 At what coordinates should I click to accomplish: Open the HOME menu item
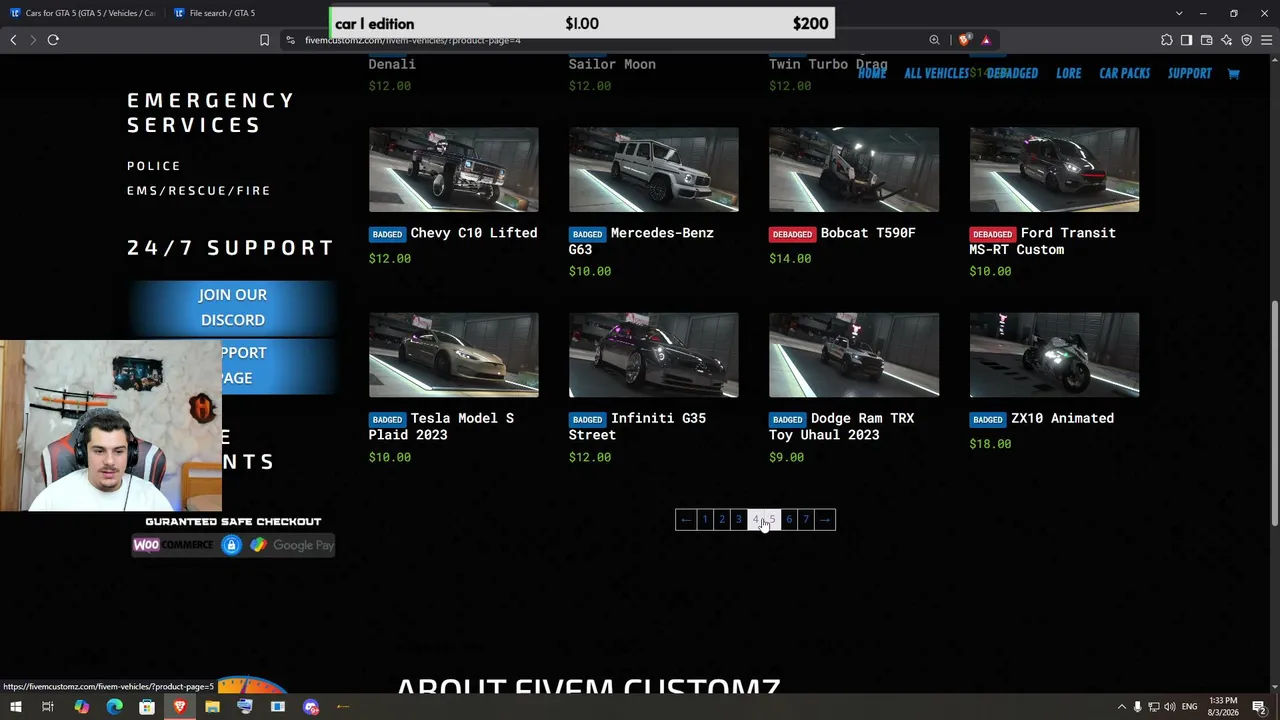click(x=872, y=73)
